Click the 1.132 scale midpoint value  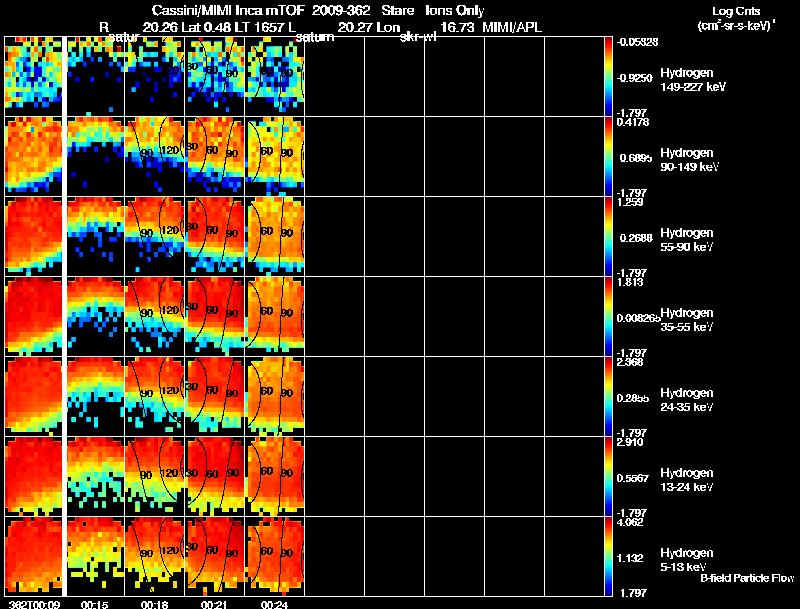(x=632, y=559)
